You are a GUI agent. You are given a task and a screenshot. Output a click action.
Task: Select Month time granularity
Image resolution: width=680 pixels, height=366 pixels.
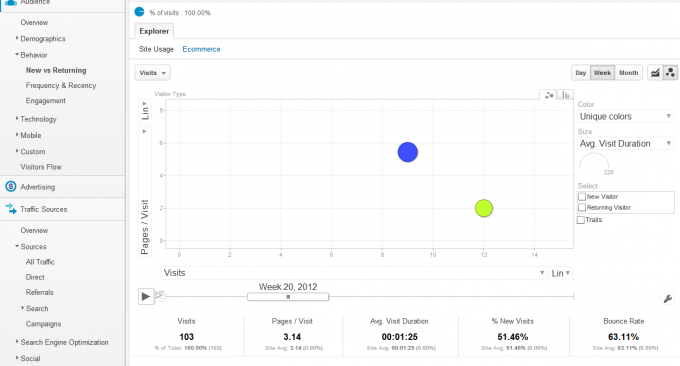(x=628, y=73)
